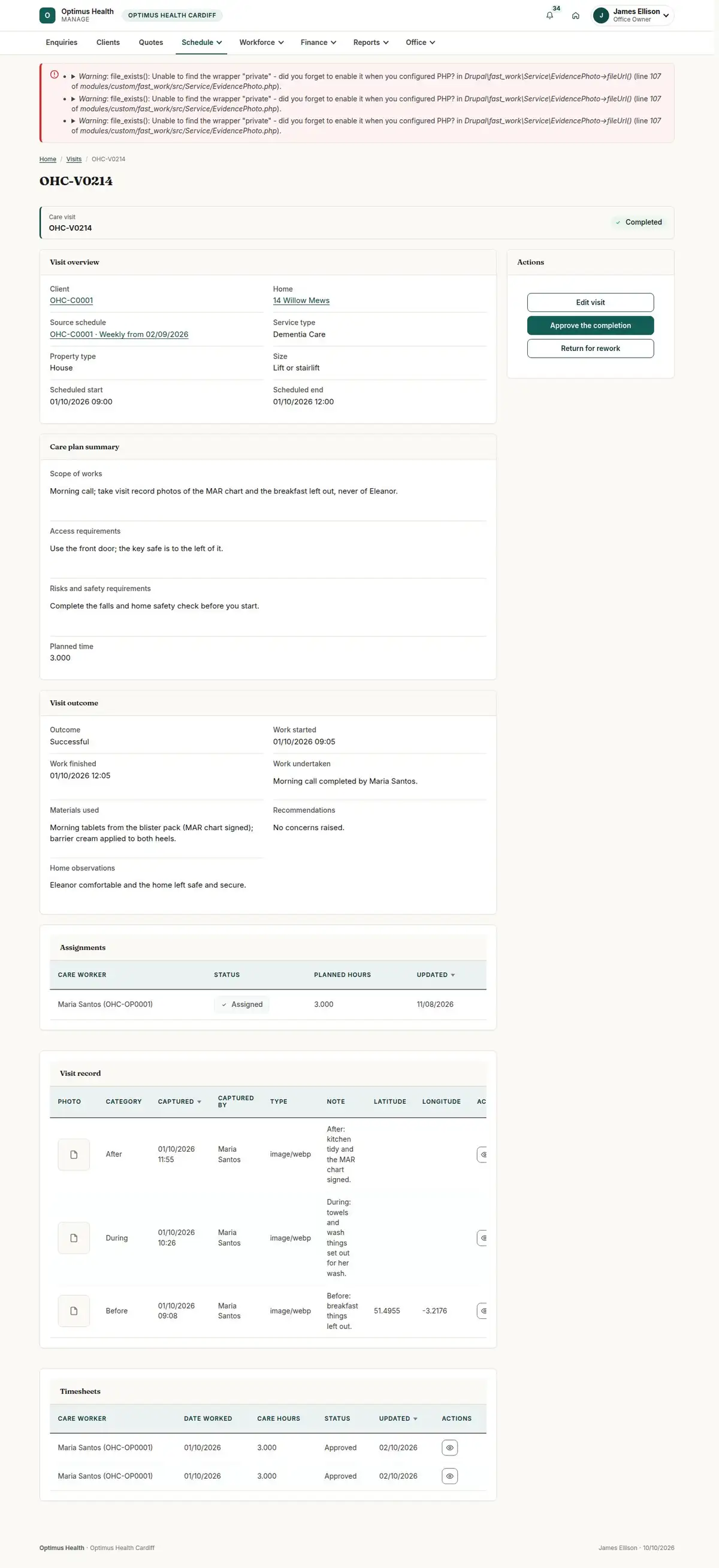Open the notifications bell

point(550,15)
